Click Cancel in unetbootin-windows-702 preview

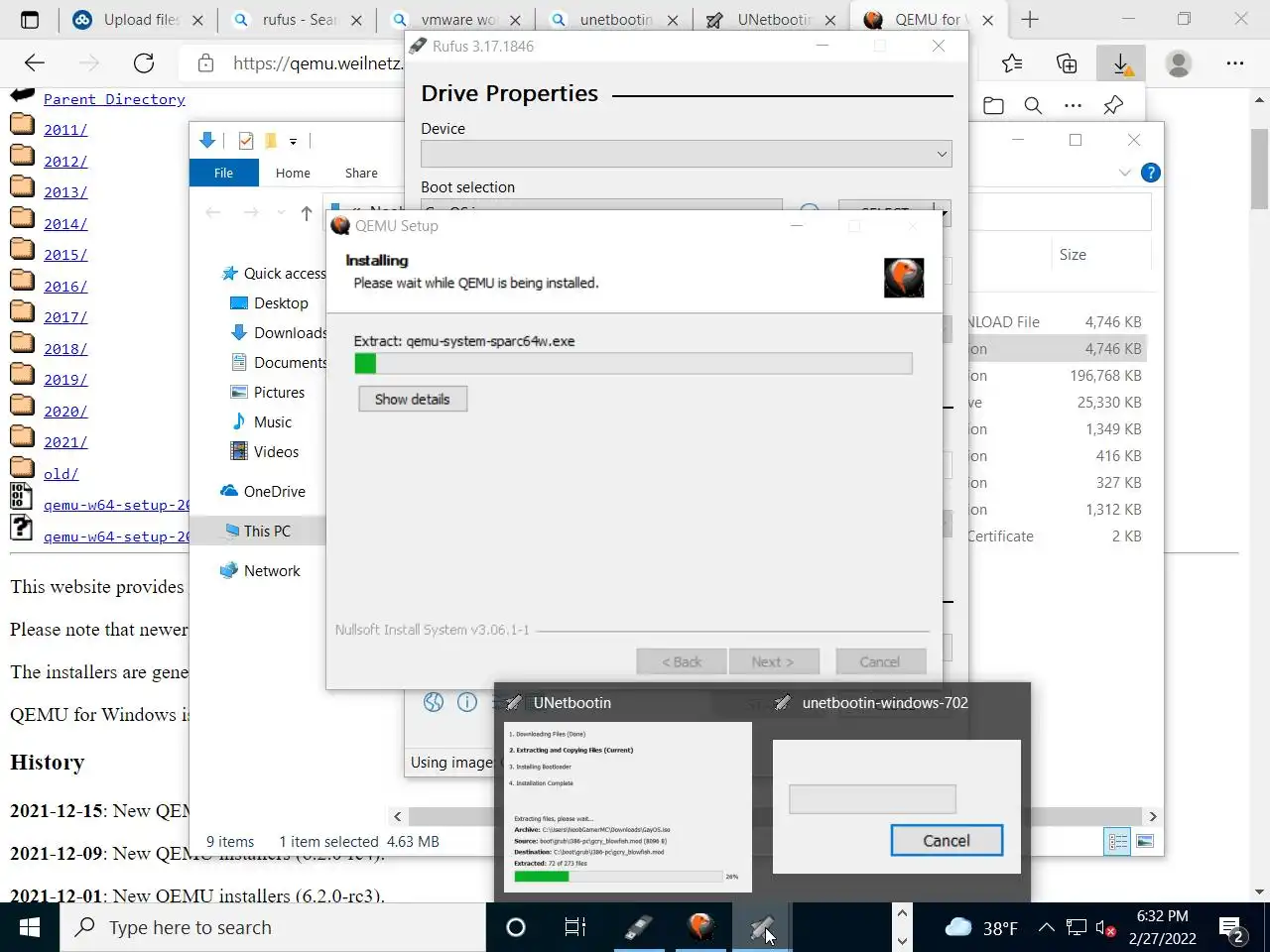click(947, 840)
